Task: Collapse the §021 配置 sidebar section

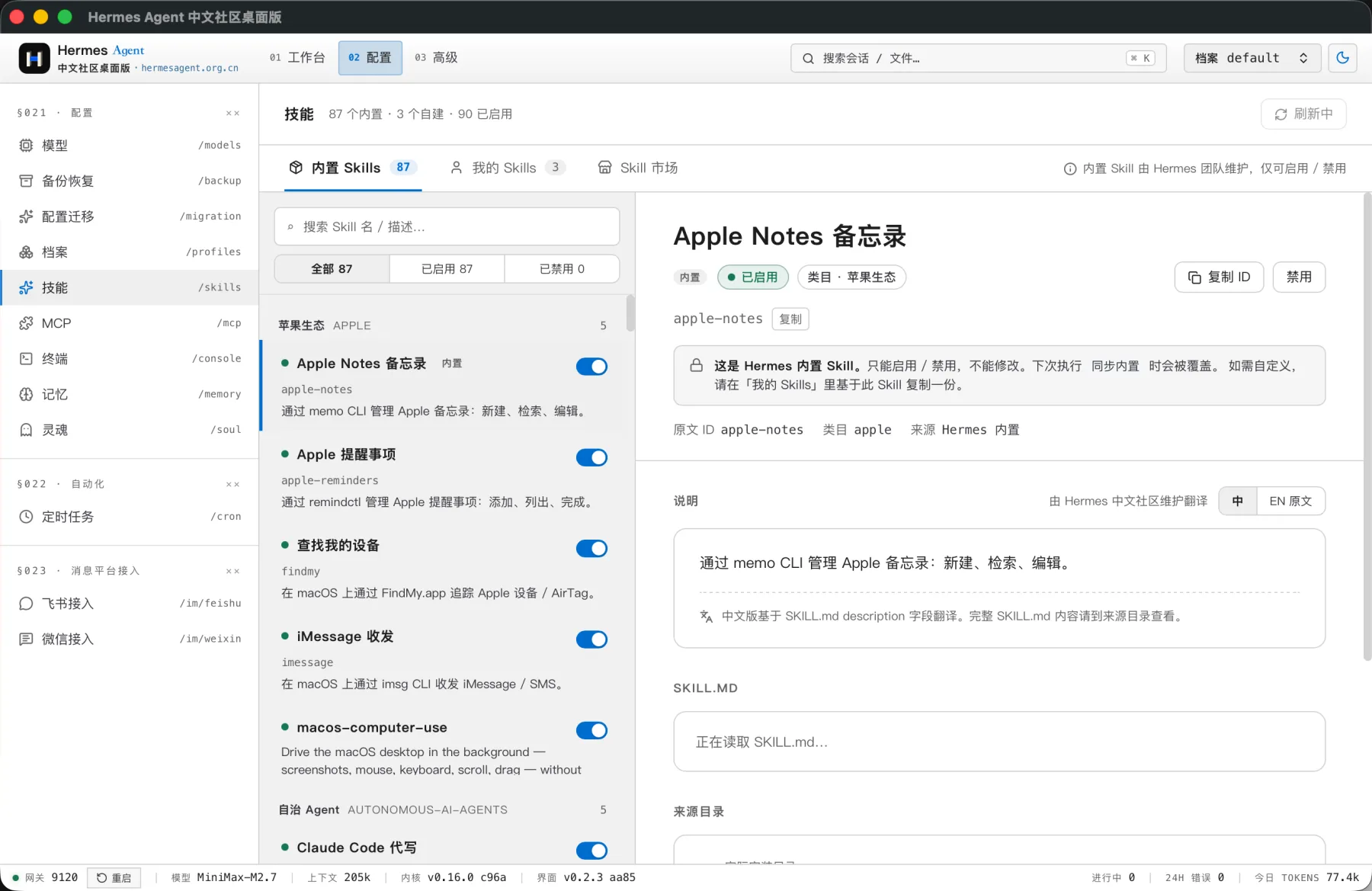Action: tap(232, 113)
